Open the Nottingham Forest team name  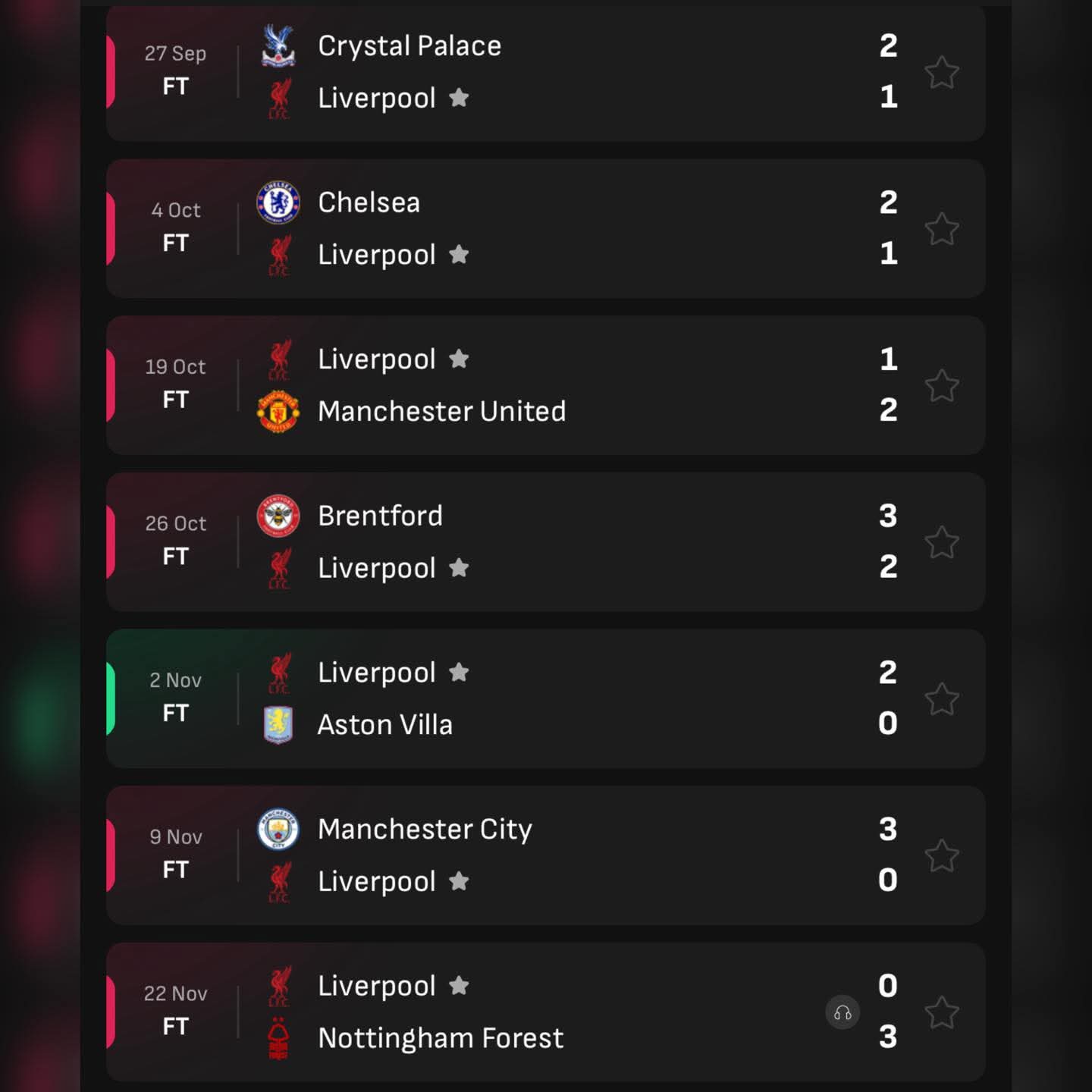[x=441, y=1037]
